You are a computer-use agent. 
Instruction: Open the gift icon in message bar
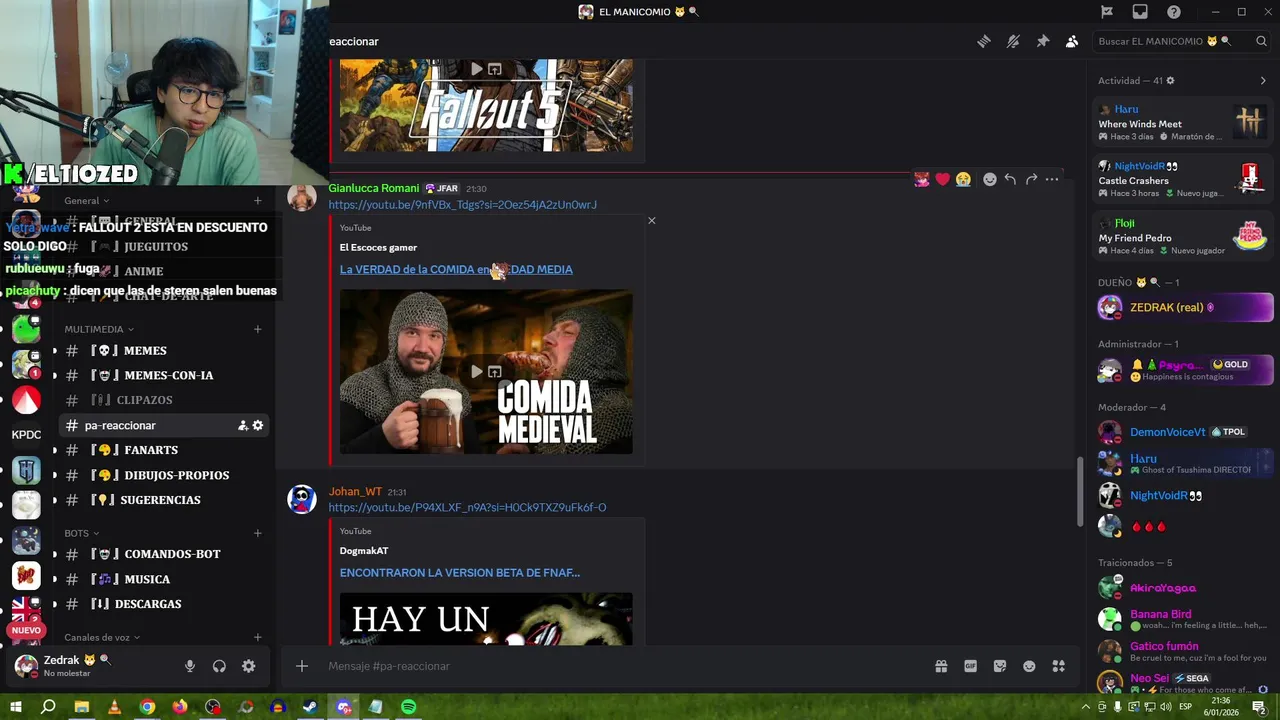[x=941, y=666]
